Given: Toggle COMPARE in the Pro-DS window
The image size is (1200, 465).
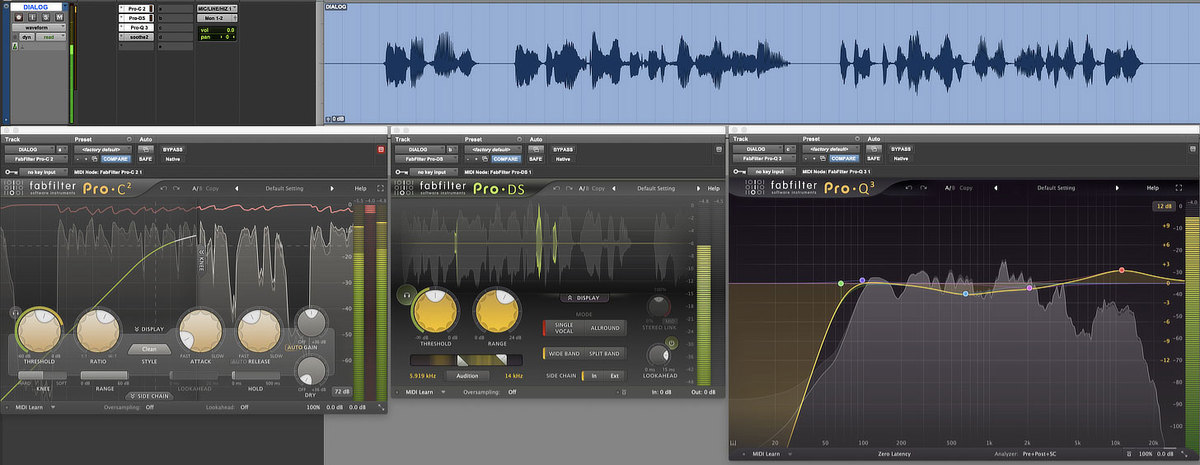Looking at the screenshot, I should 506,159.
